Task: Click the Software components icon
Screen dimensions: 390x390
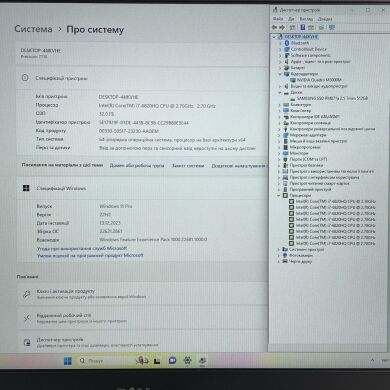Action: click(287, 55)
